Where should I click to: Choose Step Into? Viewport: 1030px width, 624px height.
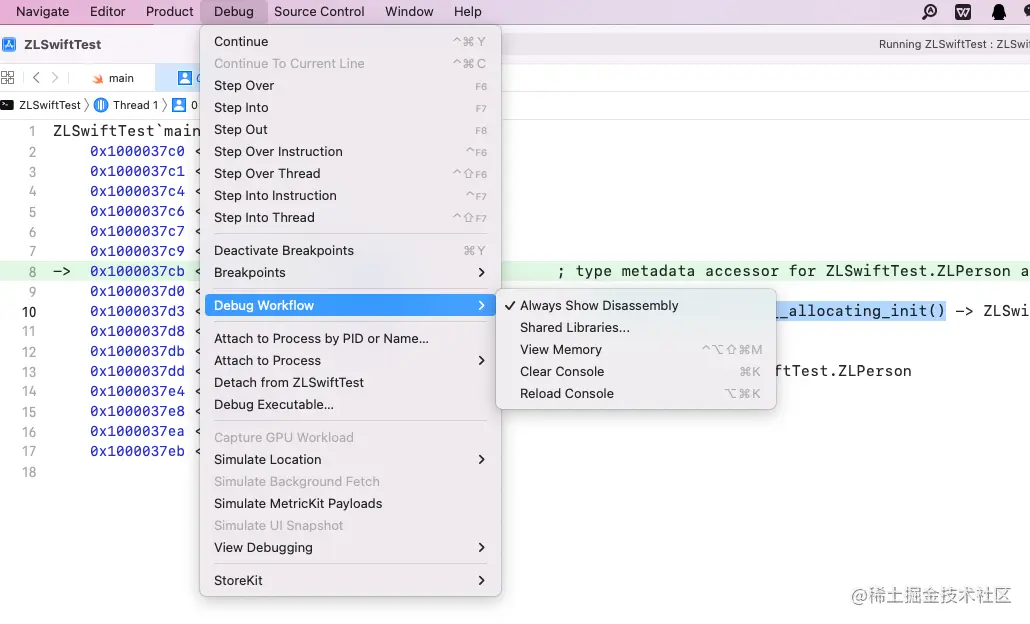pyautogui.click(x=350, y=108)
